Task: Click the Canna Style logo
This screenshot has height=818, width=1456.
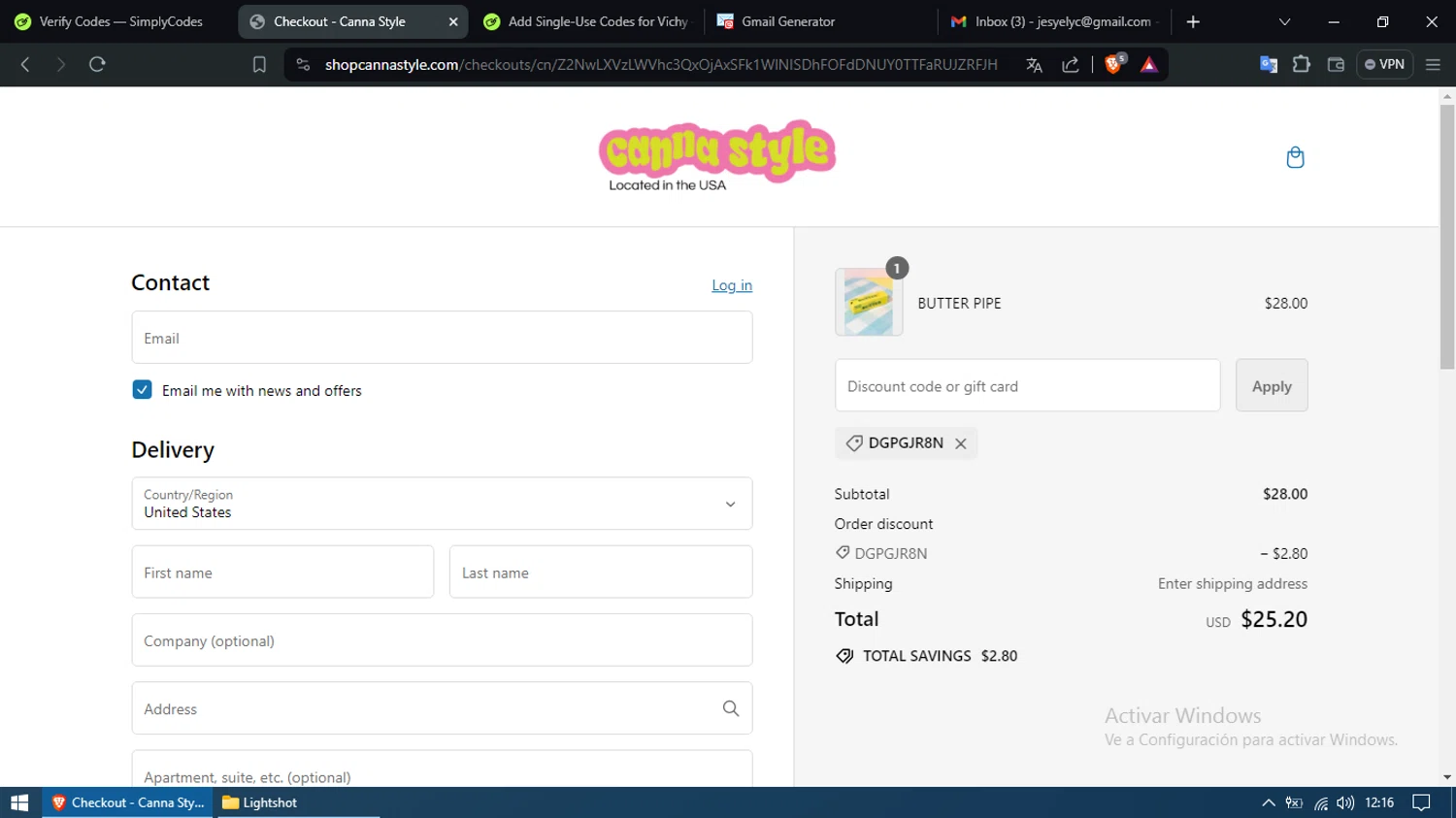Action: 716,156
